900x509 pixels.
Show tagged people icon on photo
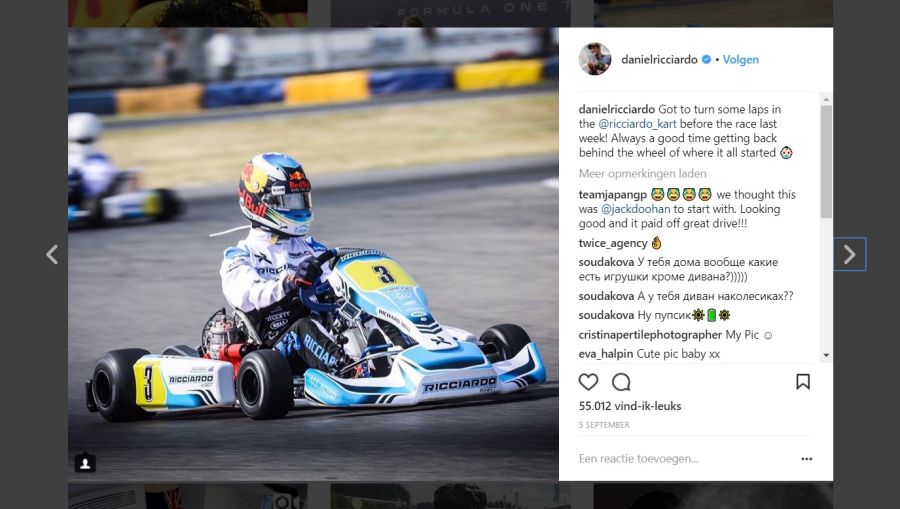pyautogui.click(x=85, y=463)
